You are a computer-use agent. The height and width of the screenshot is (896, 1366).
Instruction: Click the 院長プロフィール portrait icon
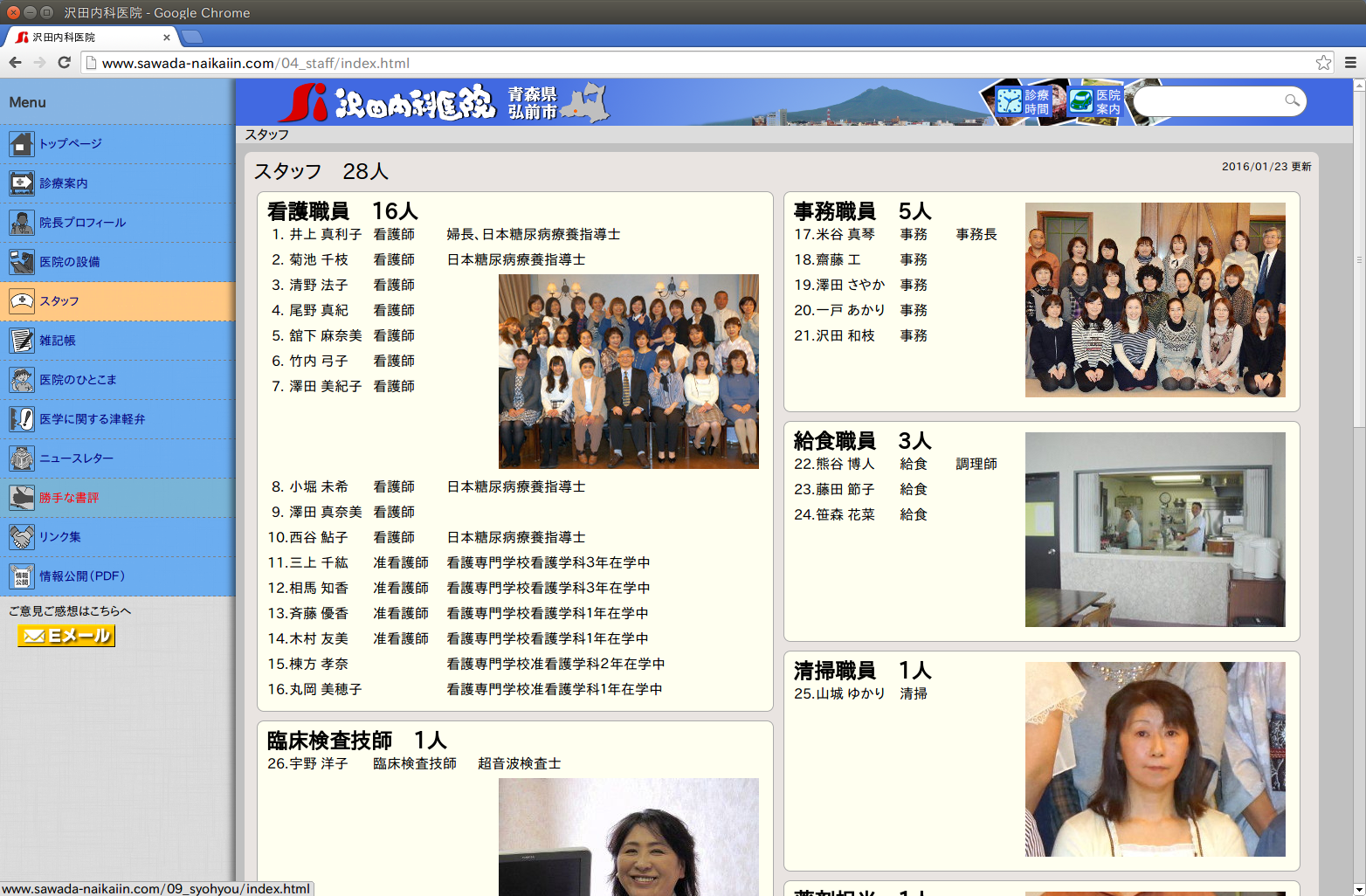point(22,223)
